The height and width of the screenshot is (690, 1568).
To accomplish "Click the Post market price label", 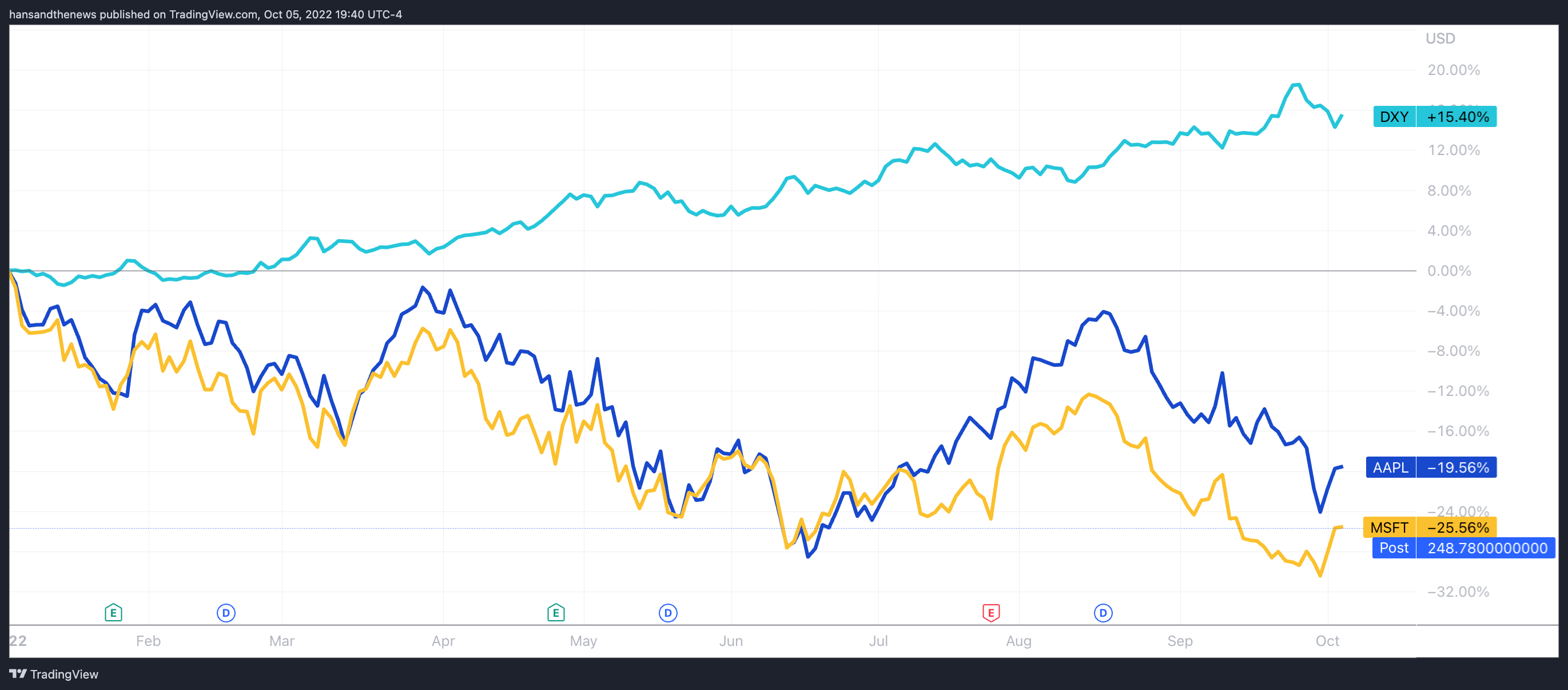I will [1394, 548].
